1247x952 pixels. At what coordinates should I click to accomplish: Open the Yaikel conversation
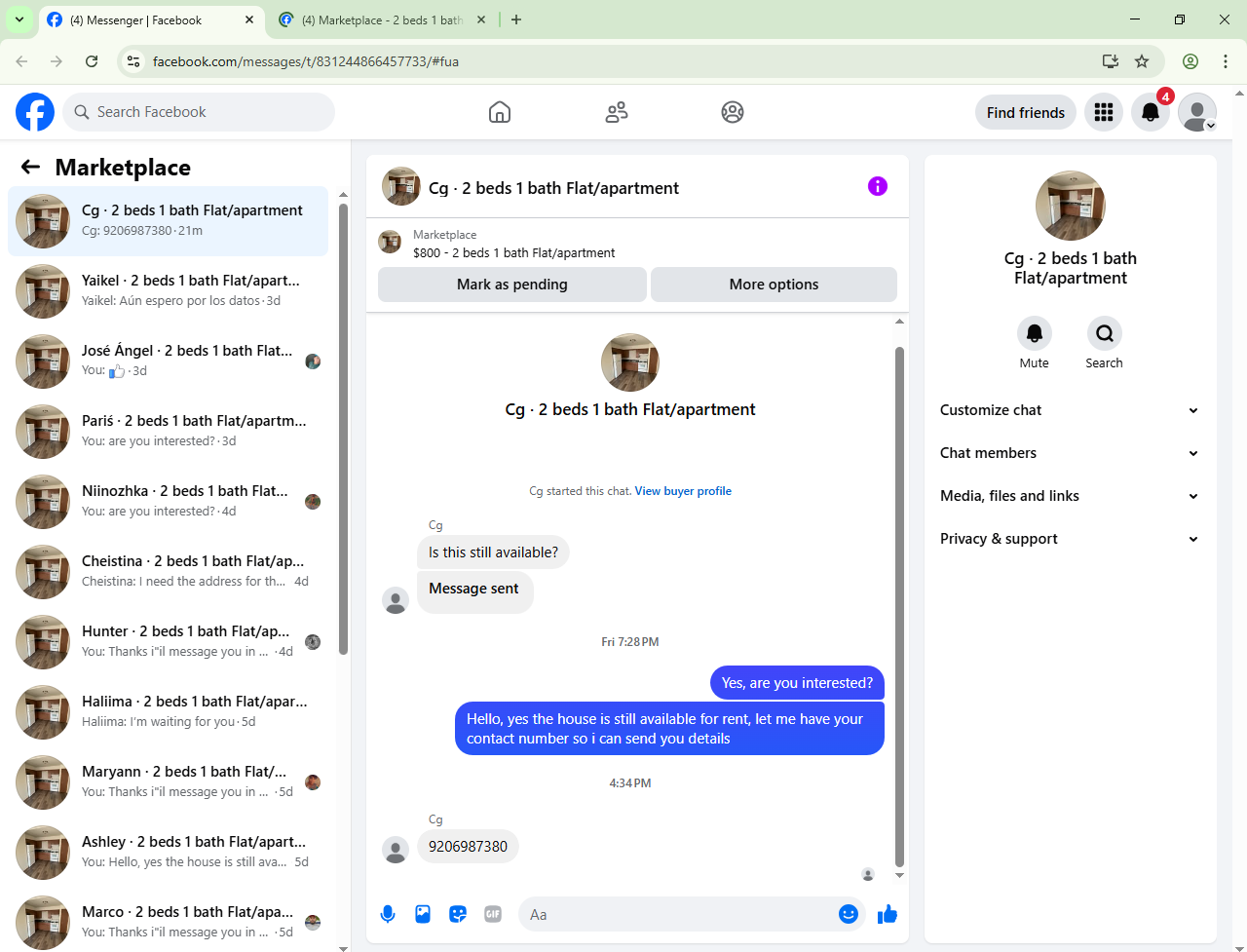[168, 291]
